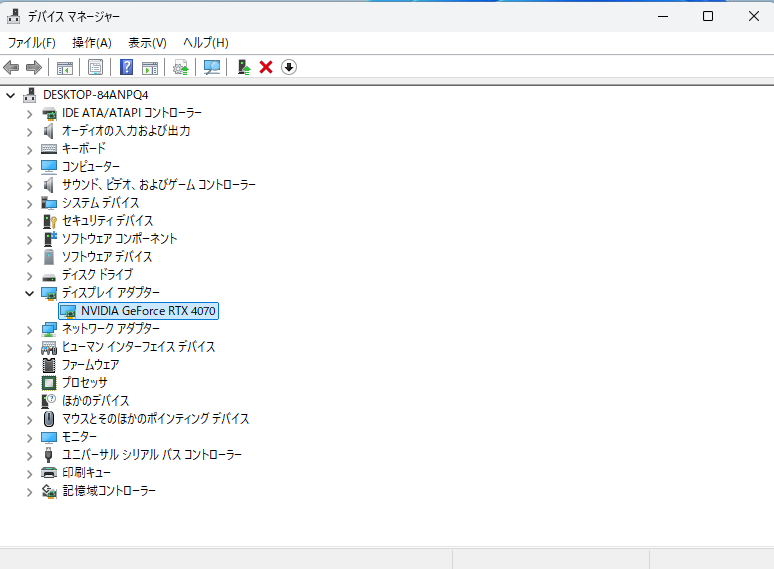
Task: Select the オーディオの入力および出力 label
Action: coord(126,131)
